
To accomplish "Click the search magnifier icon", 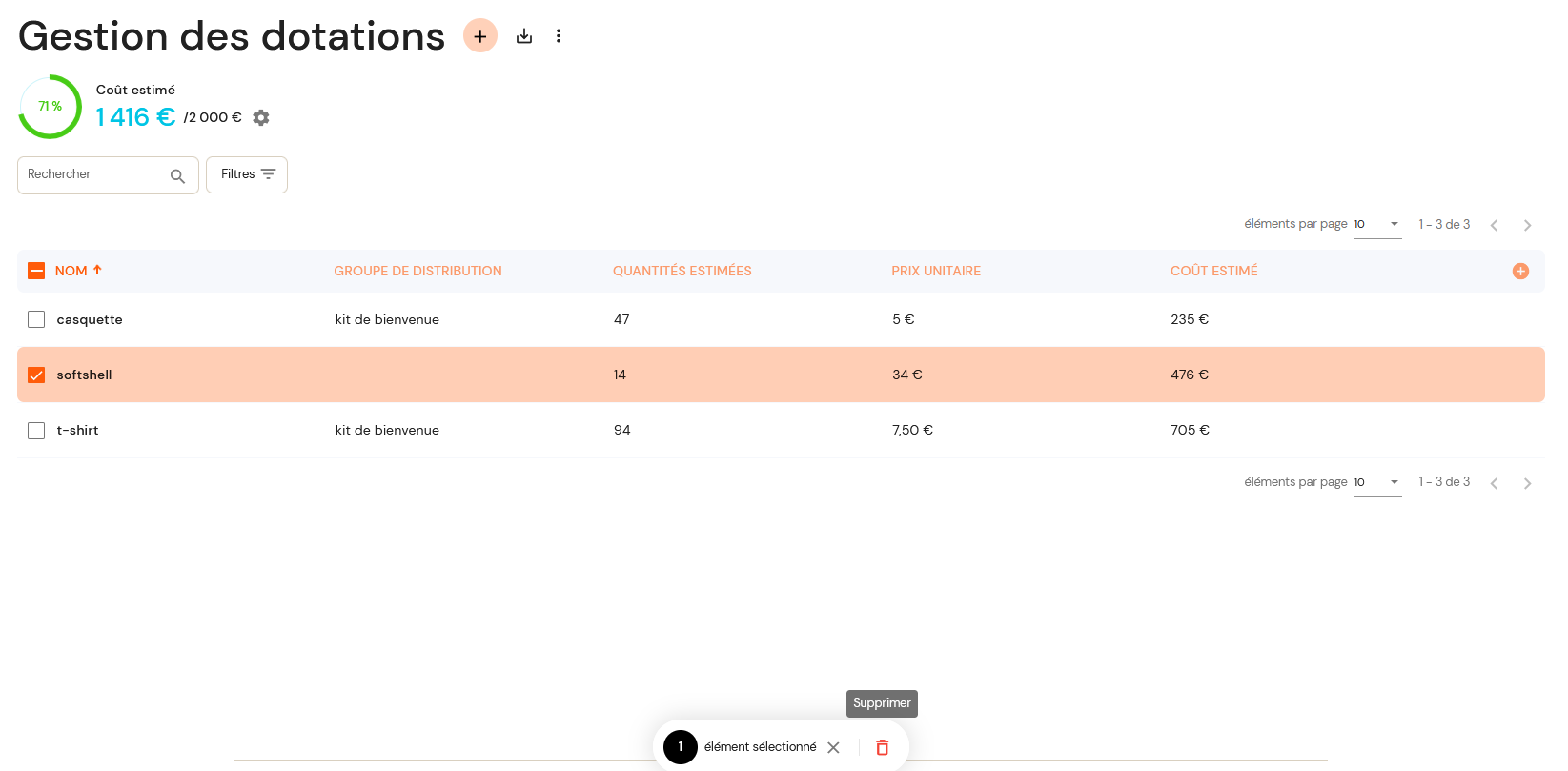I will [177, 176].
